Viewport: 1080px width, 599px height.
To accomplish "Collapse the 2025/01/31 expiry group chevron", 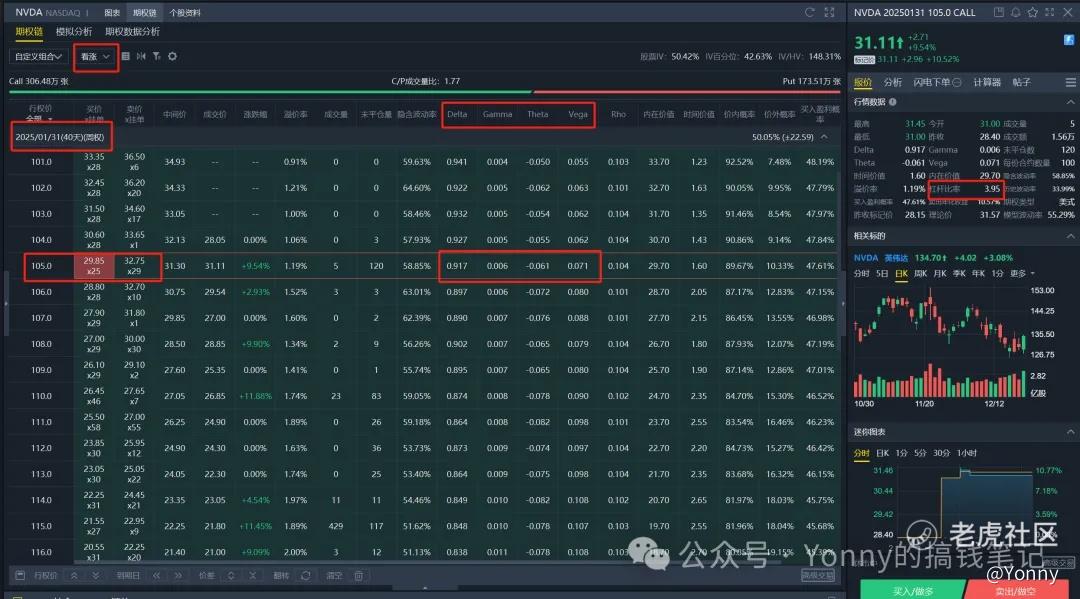I will coord(824,137).
